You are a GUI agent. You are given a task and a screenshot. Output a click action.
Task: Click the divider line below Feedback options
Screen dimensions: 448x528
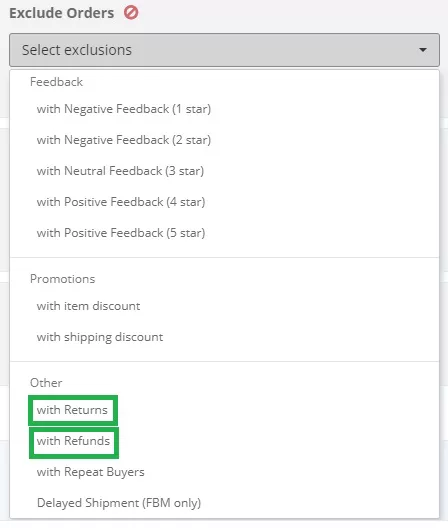point(224,258)
